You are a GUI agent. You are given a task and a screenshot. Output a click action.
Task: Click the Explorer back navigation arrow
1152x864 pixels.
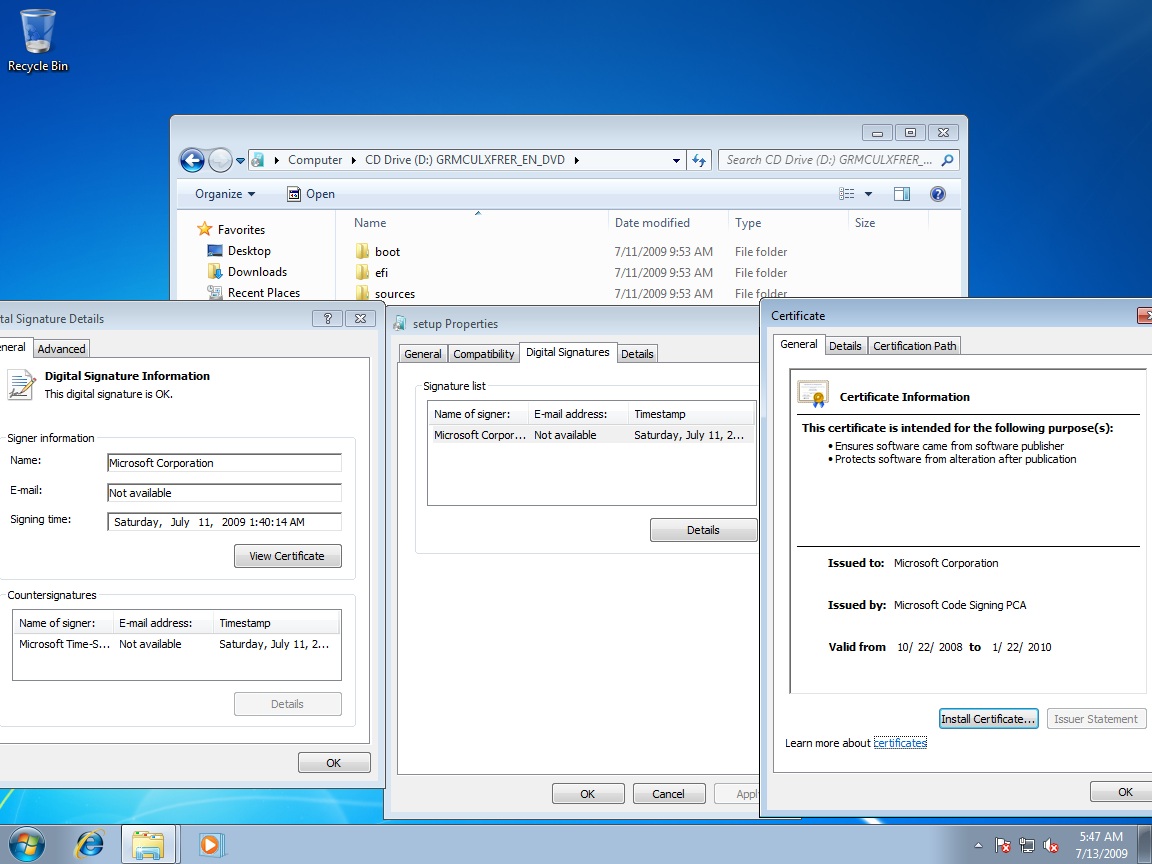point(191,160)
